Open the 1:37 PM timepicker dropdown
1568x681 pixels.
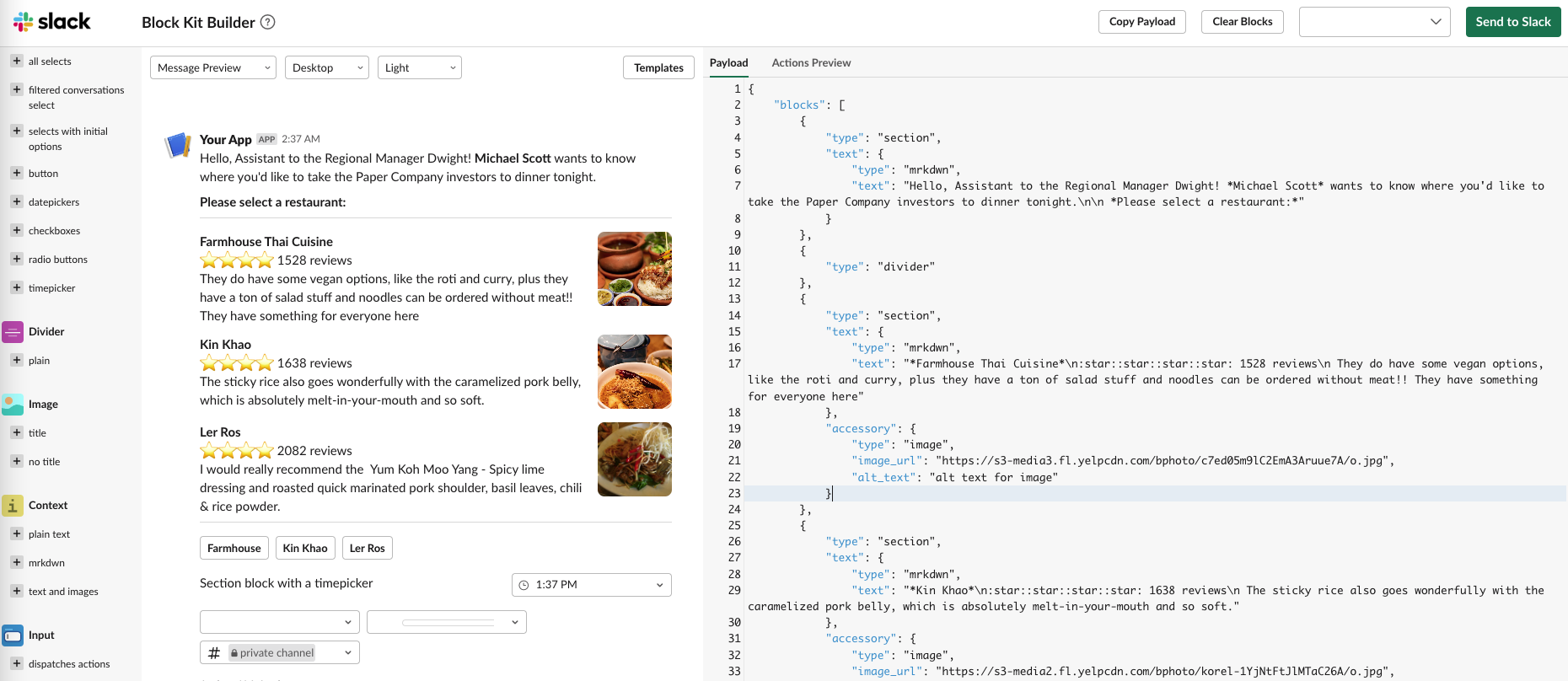click(x=592, y=585)
